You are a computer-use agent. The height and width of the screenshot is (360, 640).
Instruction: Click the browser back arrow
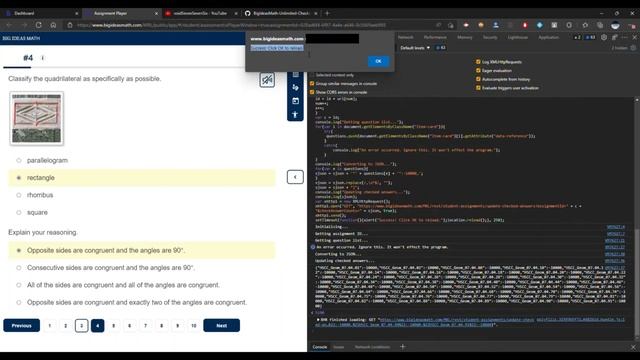tap(9, 25)
